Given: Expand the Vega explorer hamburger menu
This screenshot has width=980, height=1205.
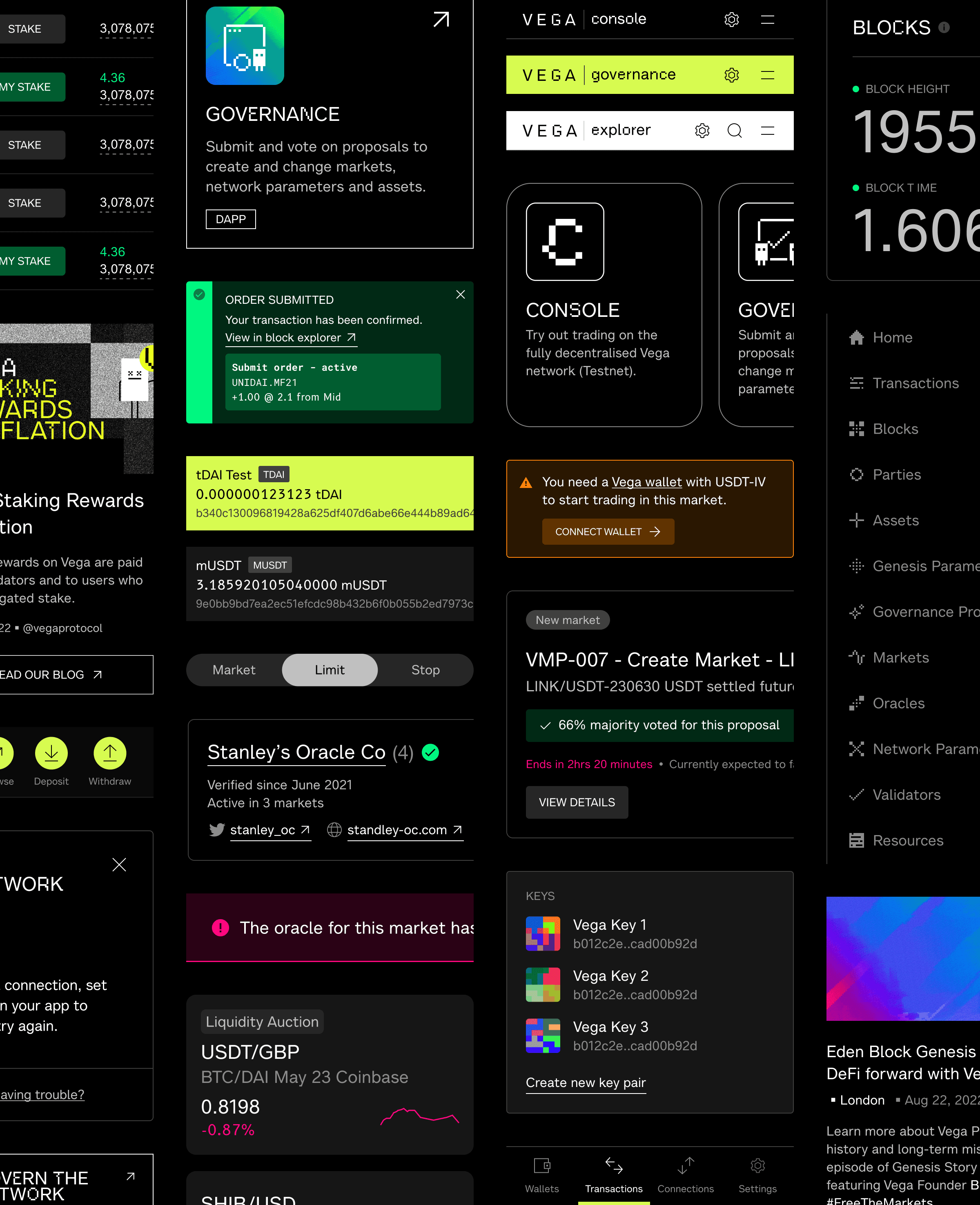Looking at the screenshot, I should tap(767, 131).
